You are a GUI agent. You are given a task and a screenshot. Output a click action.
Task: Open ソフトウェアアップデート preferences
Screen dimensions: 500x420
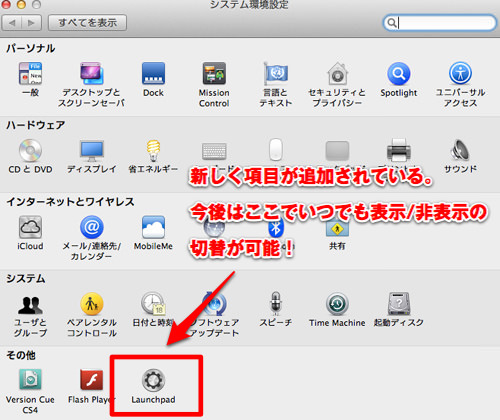tap(214, 304)
